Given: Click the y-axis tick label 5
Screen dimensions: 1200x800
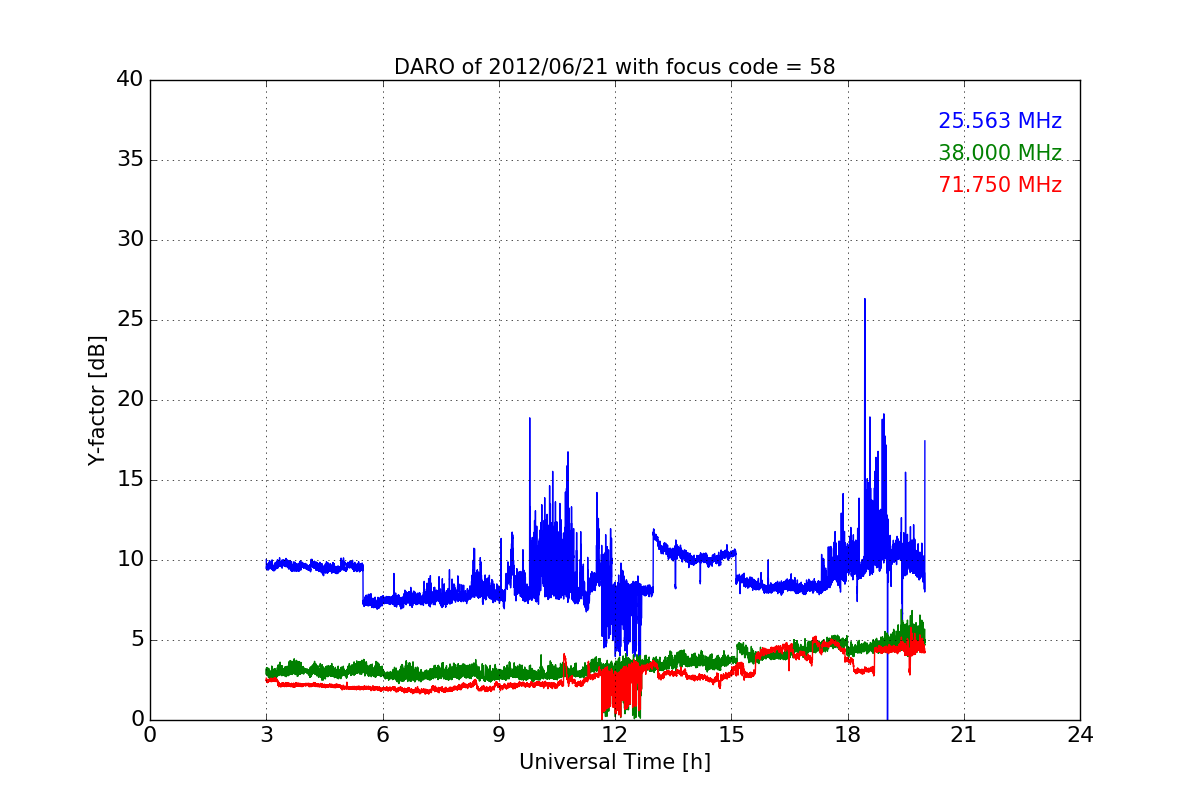Looking at the screenshot, I should [x=136, y=640].
